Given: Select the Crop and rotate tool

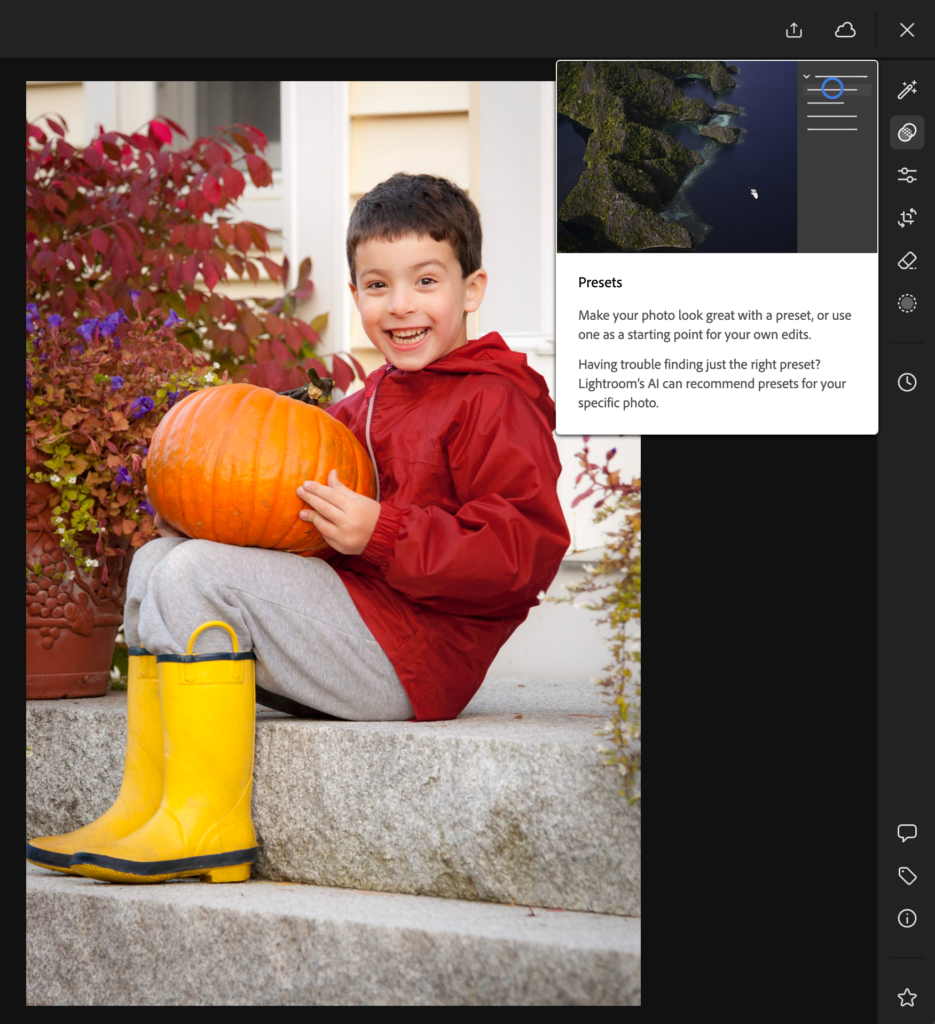Looking at the screenshot, I should point(907,218).
